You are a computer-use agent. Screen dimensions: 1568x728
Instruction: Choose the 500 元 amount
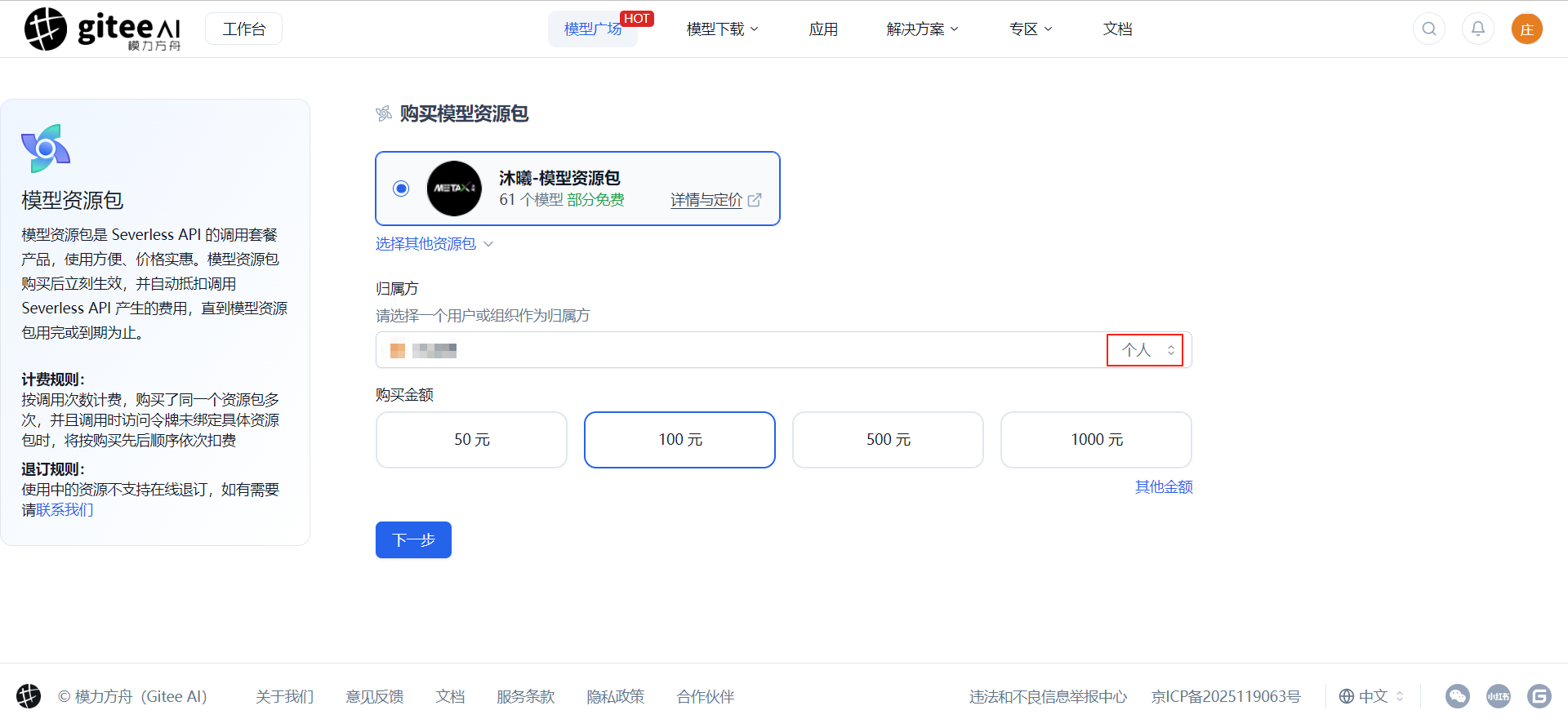pos(888,440)
